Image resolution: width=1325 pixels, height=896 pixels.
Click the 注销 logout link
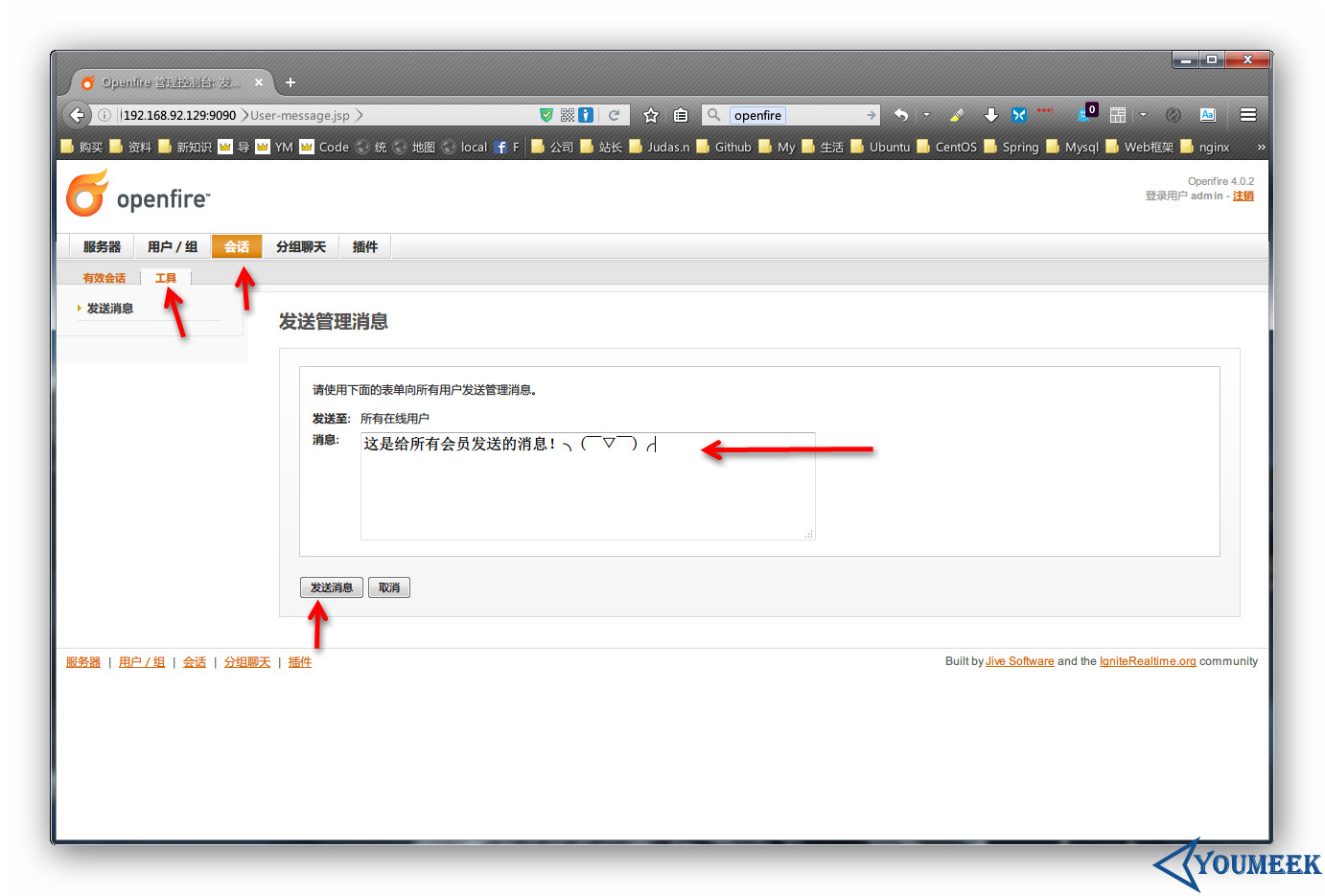pos(1243,196)
